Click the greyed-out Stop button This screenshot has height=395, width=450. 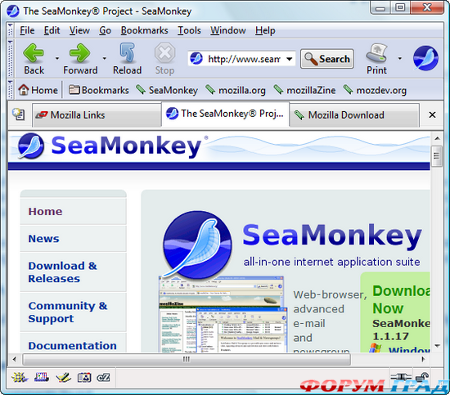pos(165,59)
